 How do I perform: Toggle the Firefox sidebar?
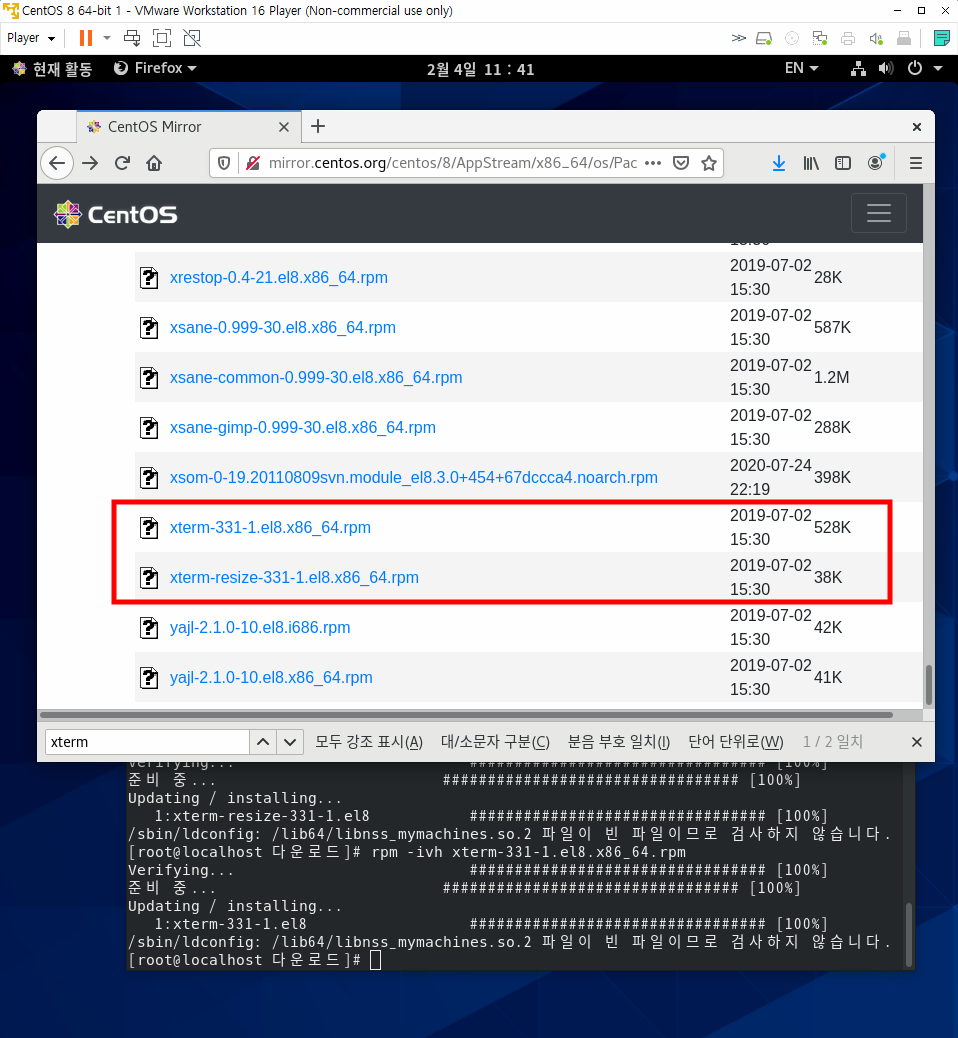(x=843, y=163)
